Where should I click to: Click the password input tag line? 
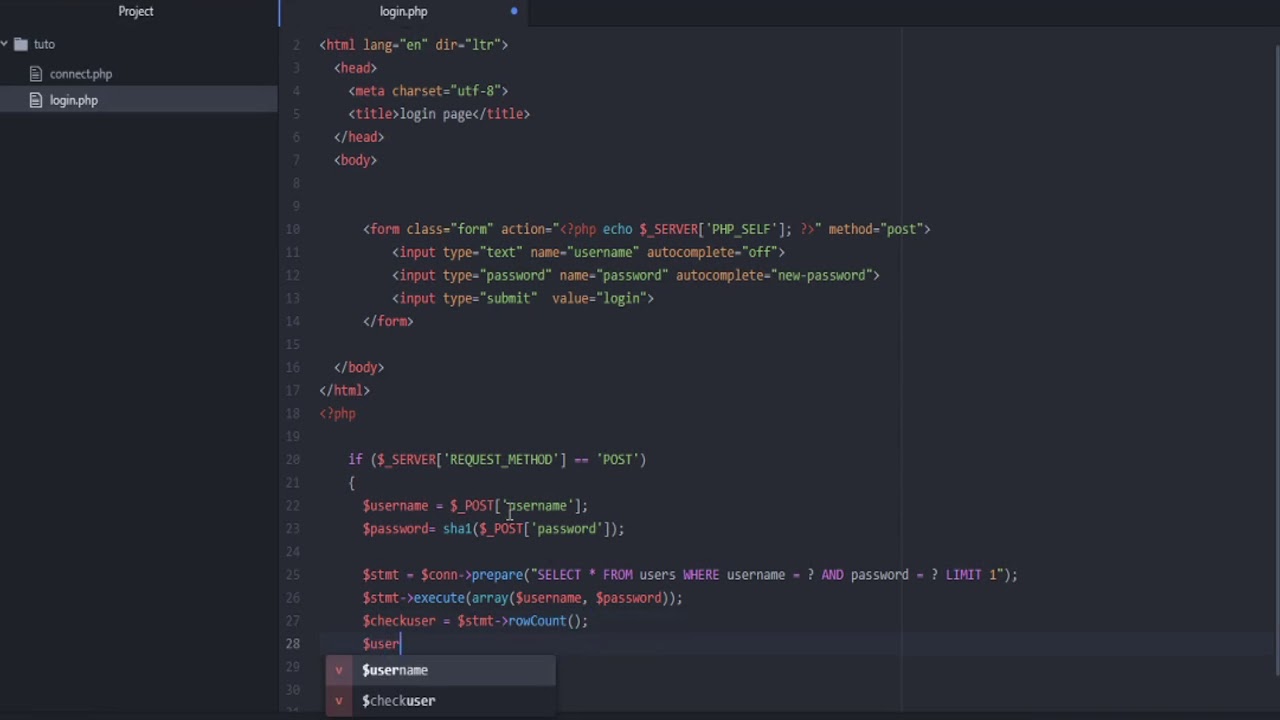pyautogui.click(x=635, y=275)
